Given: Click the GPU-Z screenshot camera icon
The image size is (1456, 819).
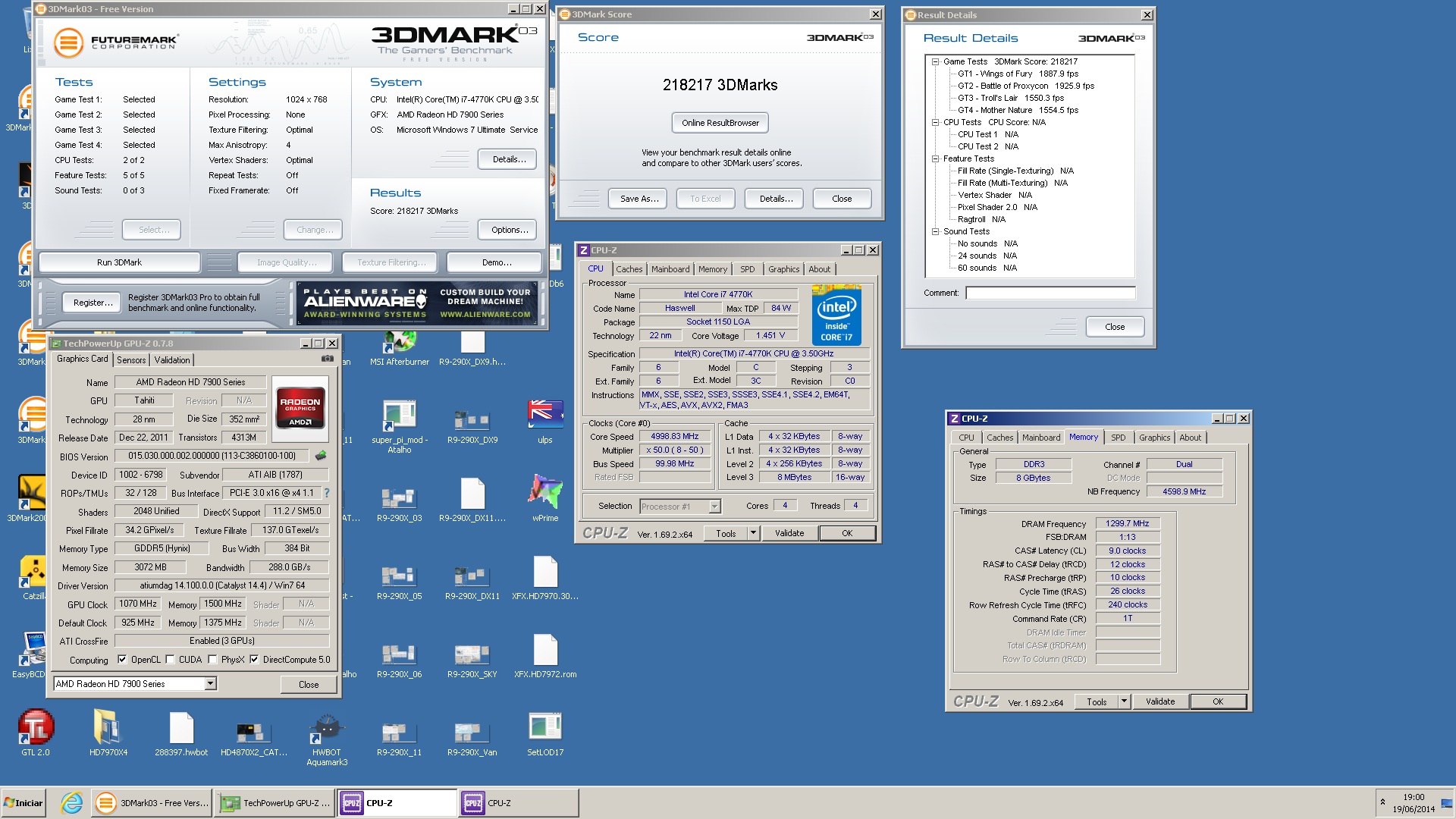Looking at the screenshot, I should click(328, 359).
